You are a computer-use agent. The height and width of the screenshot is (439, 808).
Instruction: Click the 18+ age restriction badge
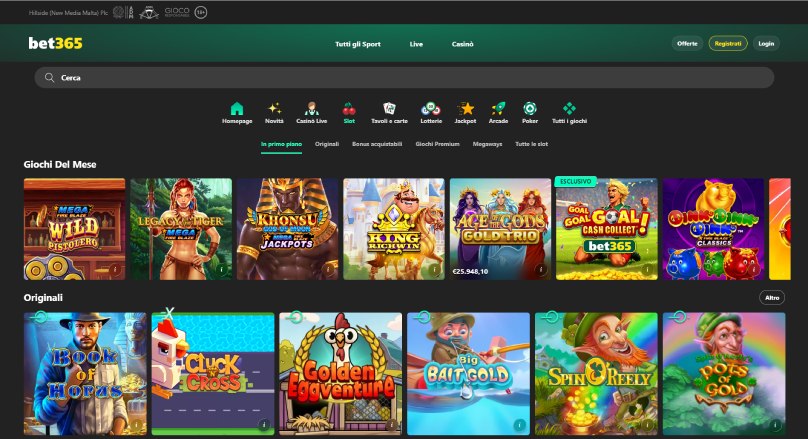[x=201, y=12]
